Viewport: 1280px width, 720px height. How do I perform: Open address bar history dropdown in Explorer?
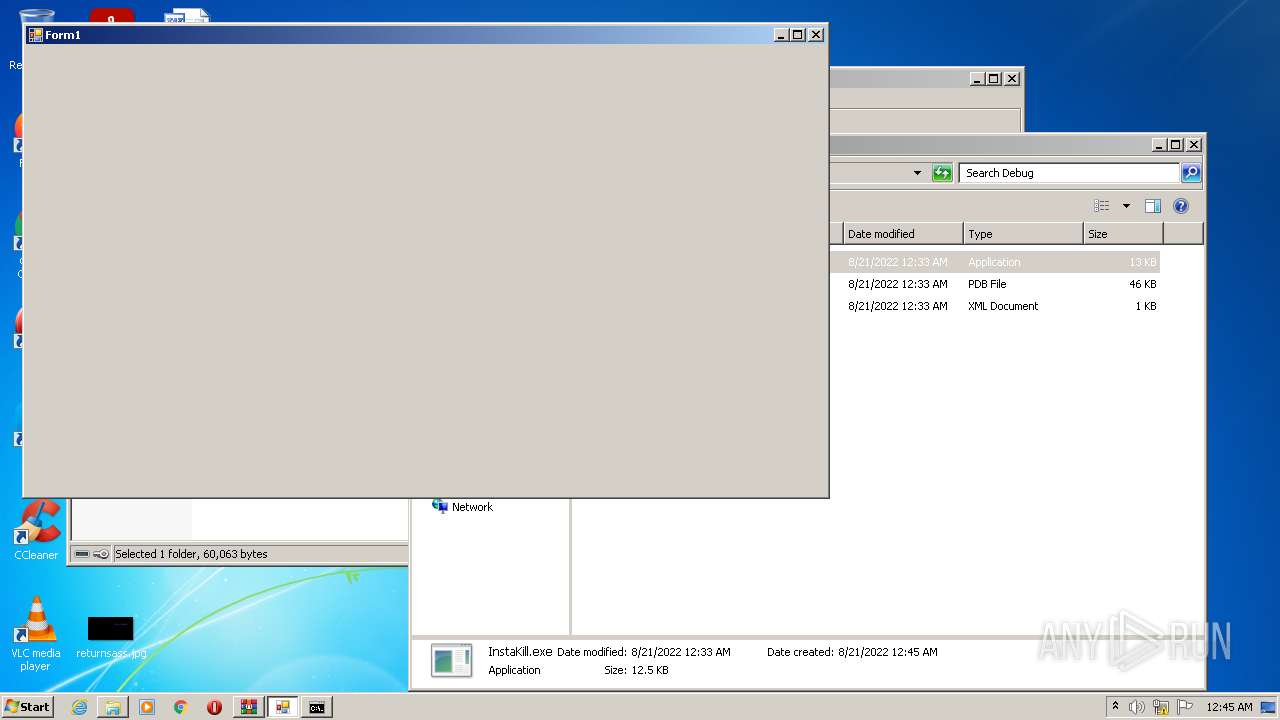pos(917,173)
